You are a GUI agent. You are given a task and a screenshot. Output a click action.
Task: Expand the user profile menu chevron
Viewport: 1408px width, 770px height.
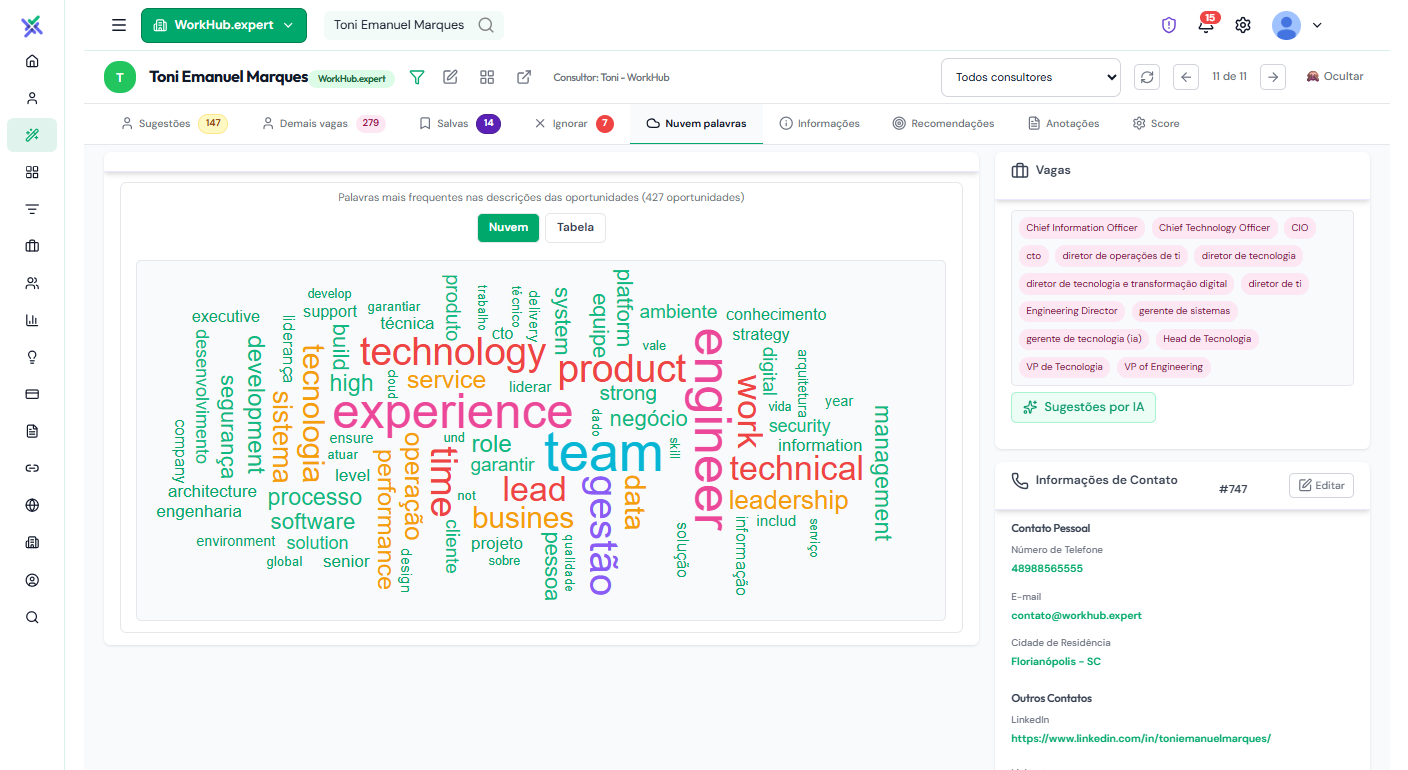[x=1317, y=25]
